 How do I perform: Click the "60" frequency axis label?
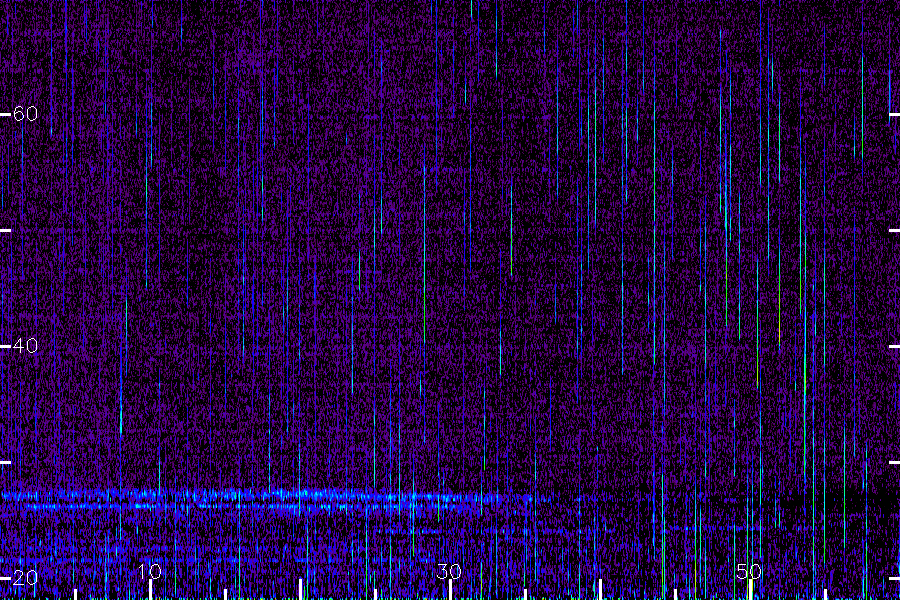[25, 114]
